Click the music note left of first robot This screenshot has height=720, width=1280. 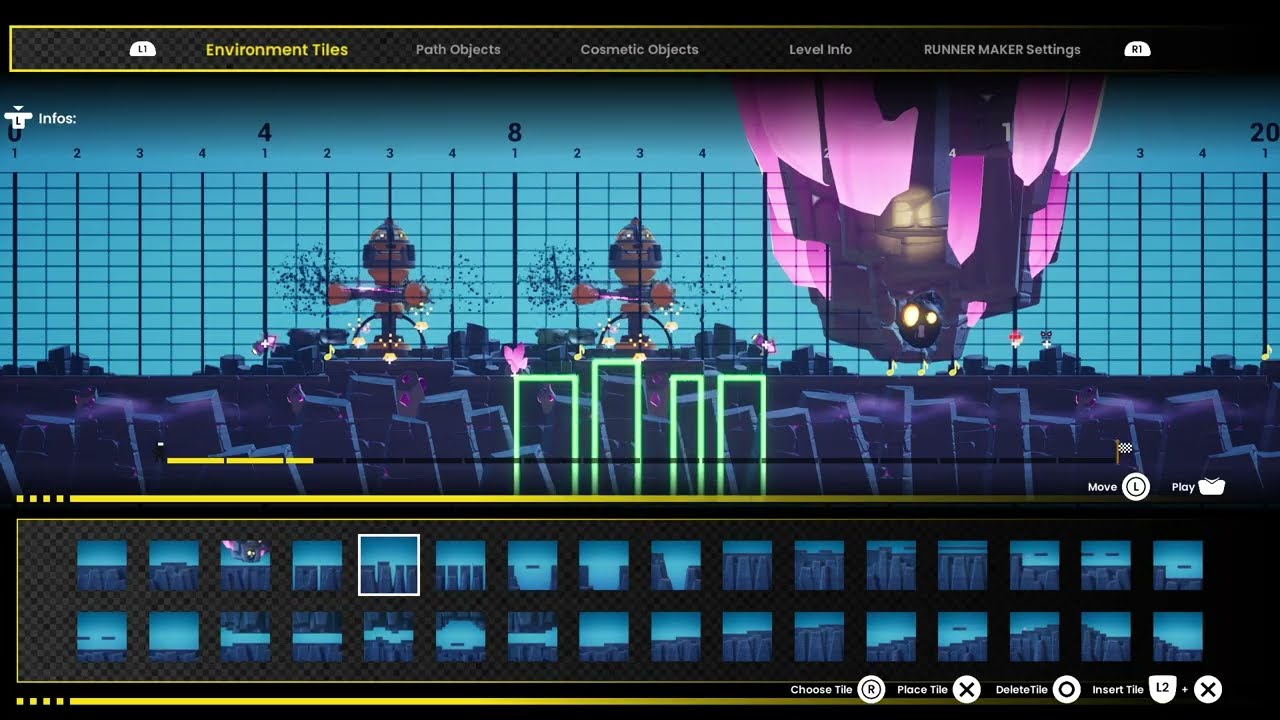pos(329,352)
